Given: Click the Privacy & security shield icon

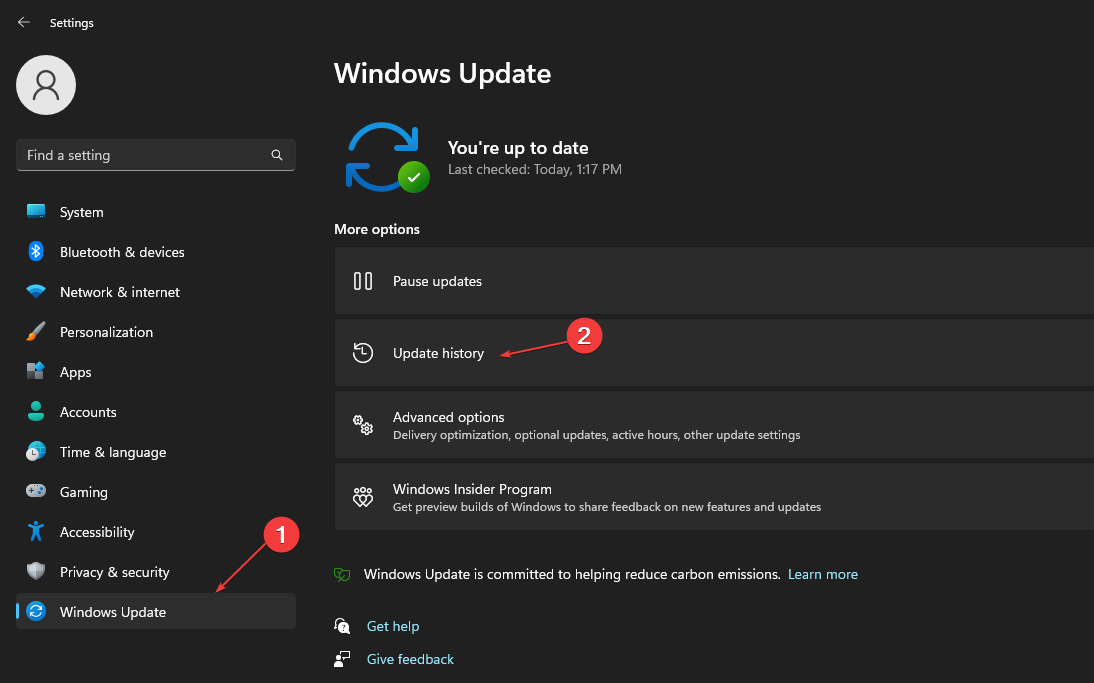Looking at the screenshot, I should 36,571.
